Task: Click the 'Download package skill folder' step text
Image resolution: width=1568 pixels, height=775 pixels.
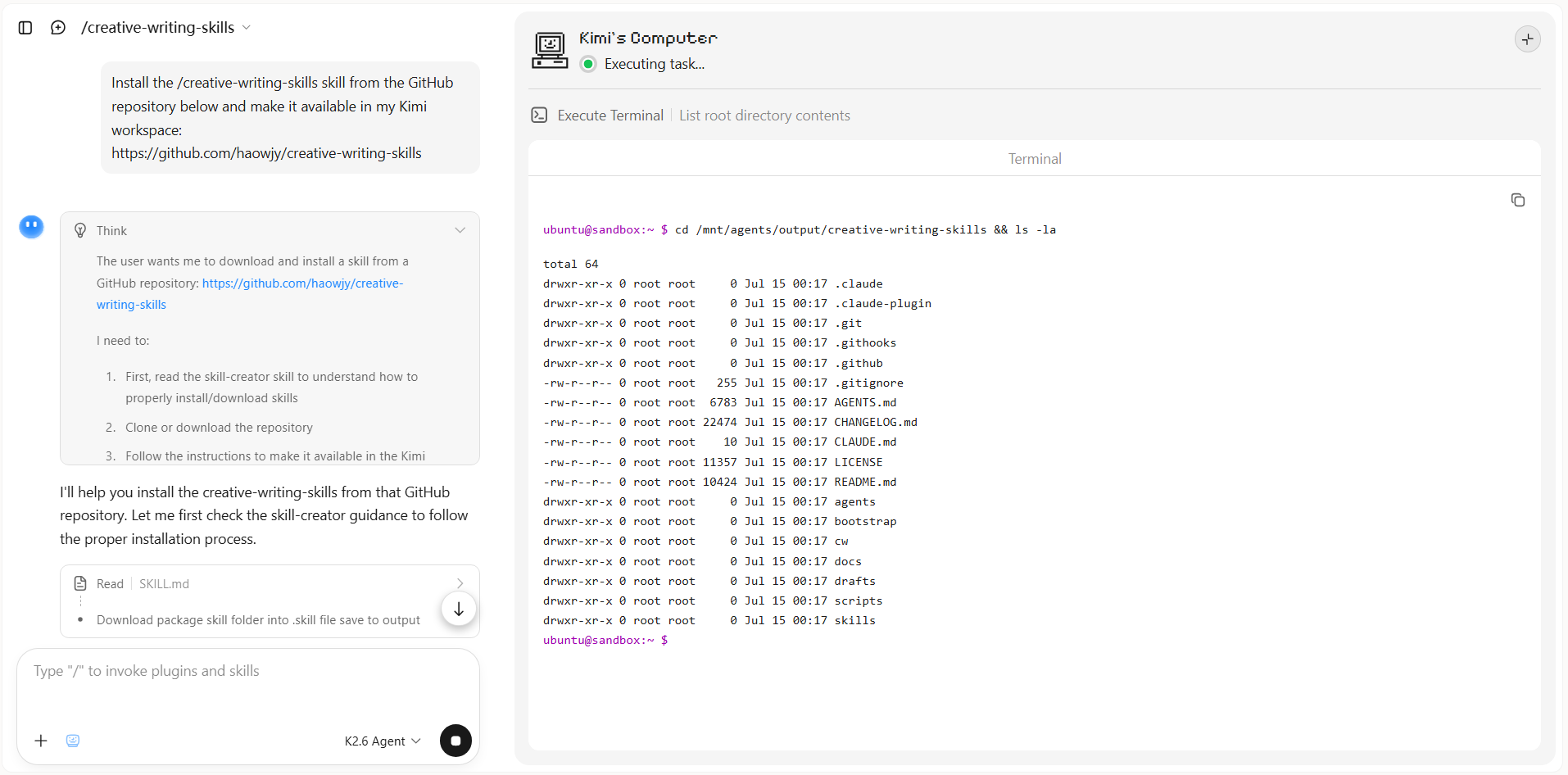Action: click(x=258, y=620)
